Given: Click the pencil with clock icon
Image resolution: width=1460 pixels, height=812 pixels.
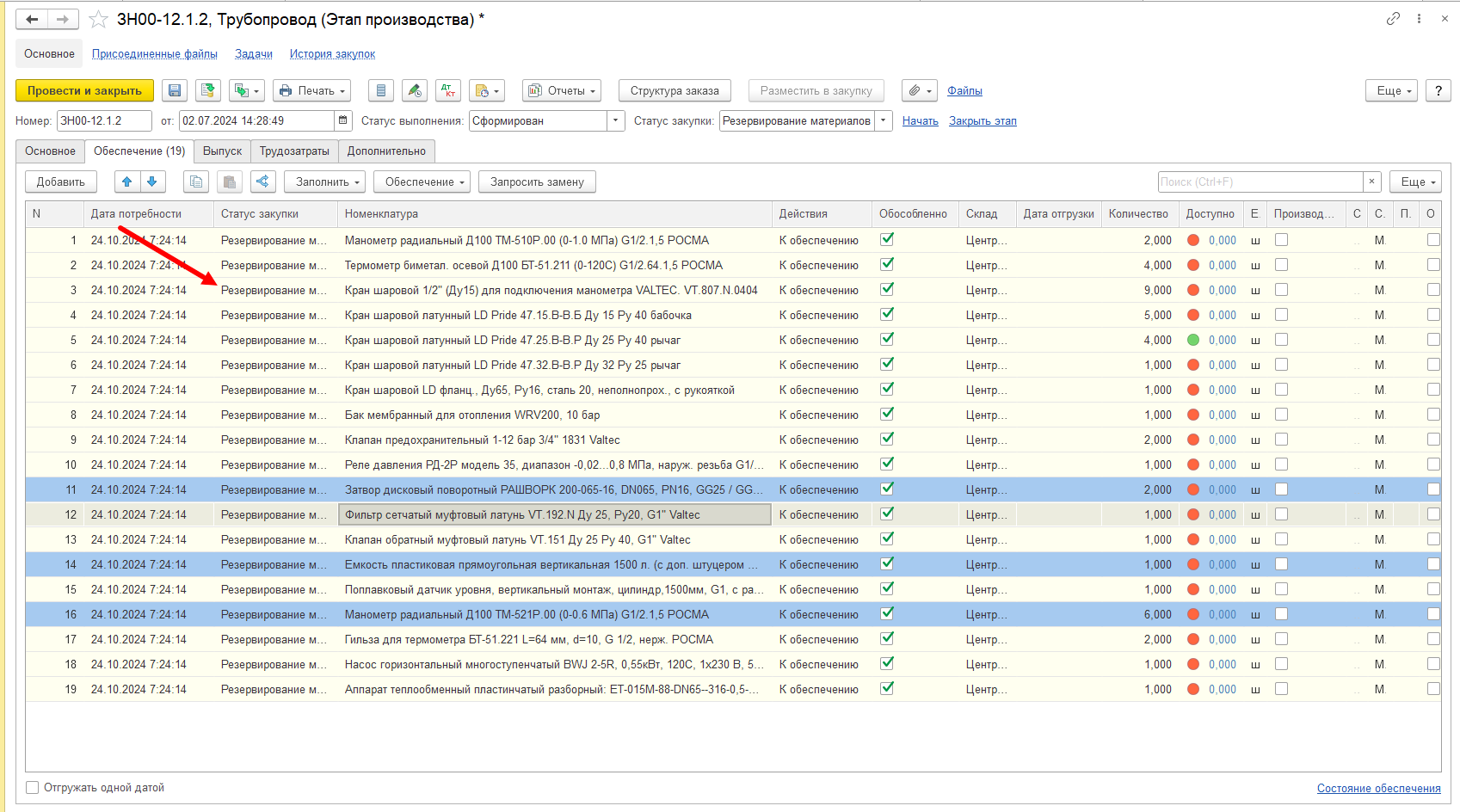Looking at the screenshot, I should (x=415, y=90).
